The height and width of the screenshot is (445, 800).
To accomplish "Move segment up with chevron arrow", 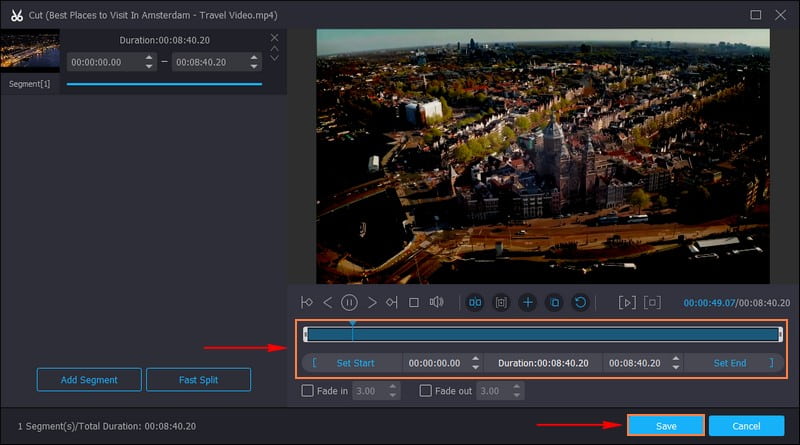I will click(x=275, y=48).
